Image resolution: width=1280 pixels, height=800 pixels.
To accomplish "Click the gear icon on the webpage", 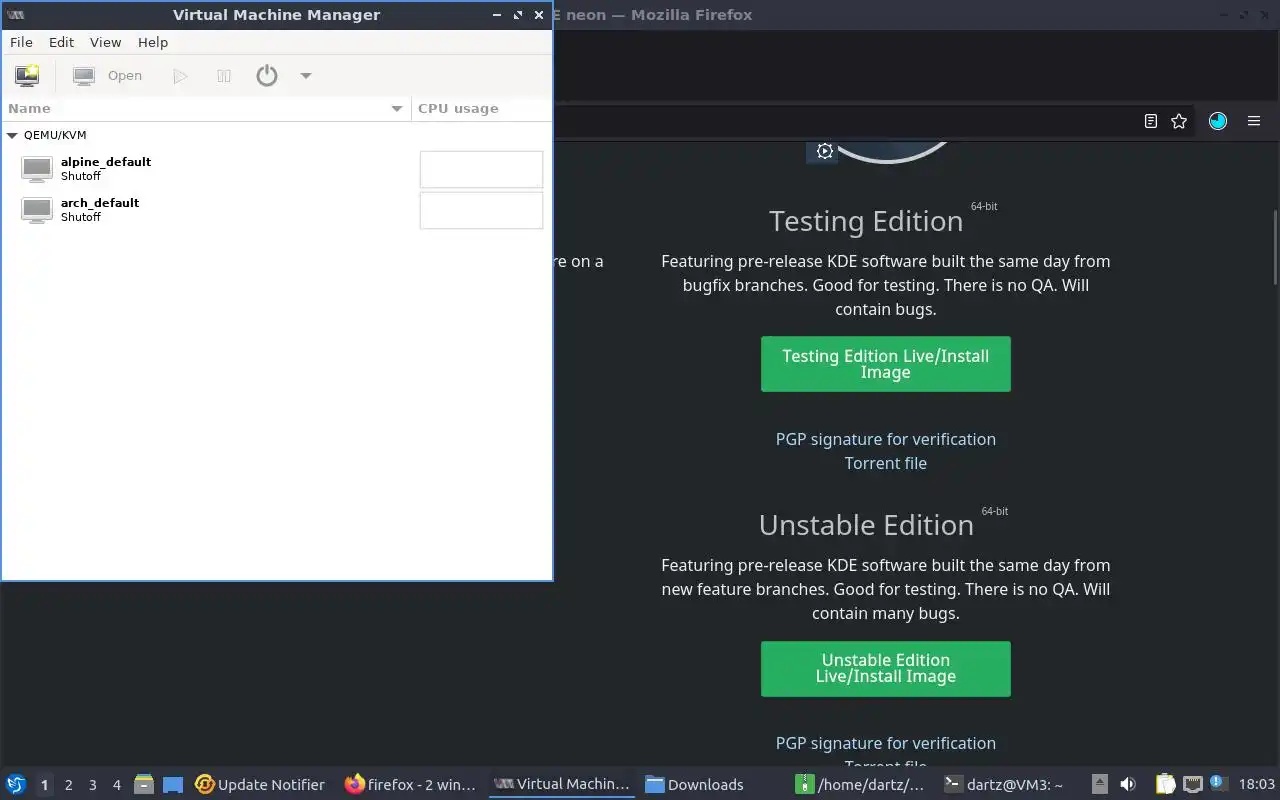I will [824, 151].
